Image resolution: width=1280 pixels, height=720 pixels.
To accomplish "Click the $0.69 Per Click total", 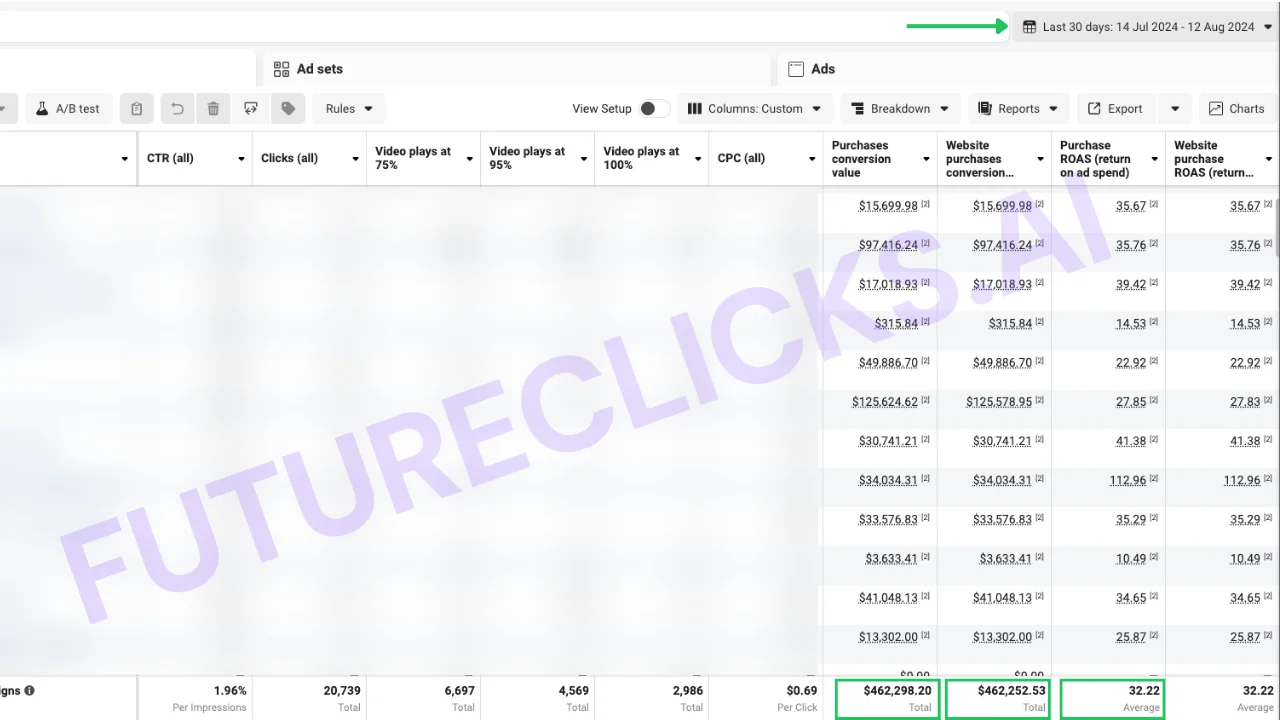I will [802, 691].
